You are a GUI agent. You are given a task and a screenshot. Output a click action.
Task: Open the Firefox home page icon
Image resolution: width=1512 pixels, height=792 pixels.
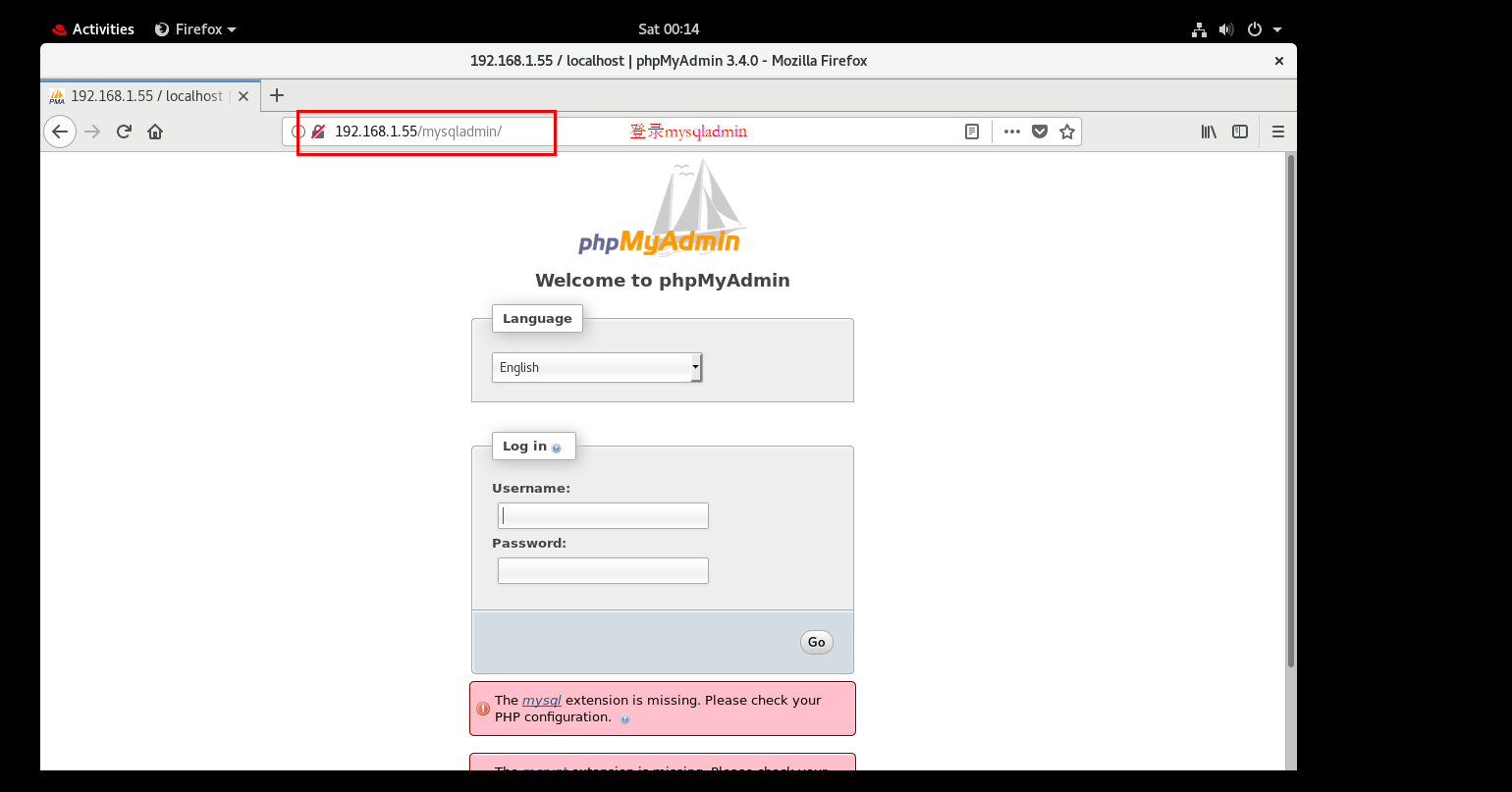(155, 132)
